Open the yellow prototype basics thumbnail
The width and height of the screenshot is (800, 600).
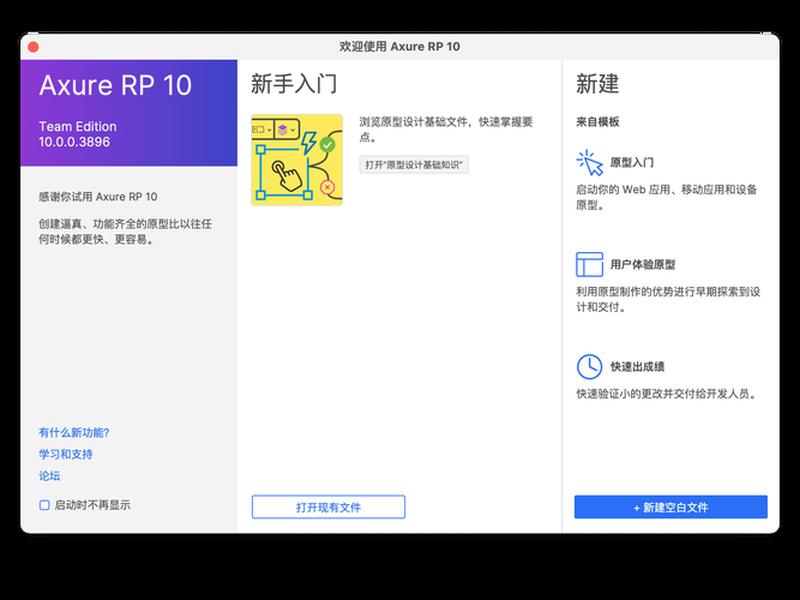tap(297, 160)
